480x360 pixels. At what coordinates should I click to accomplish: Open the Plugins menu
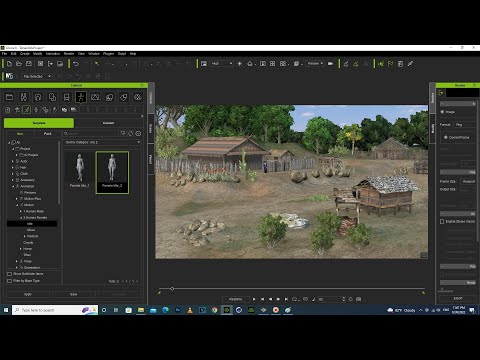[x=108, y=54]
